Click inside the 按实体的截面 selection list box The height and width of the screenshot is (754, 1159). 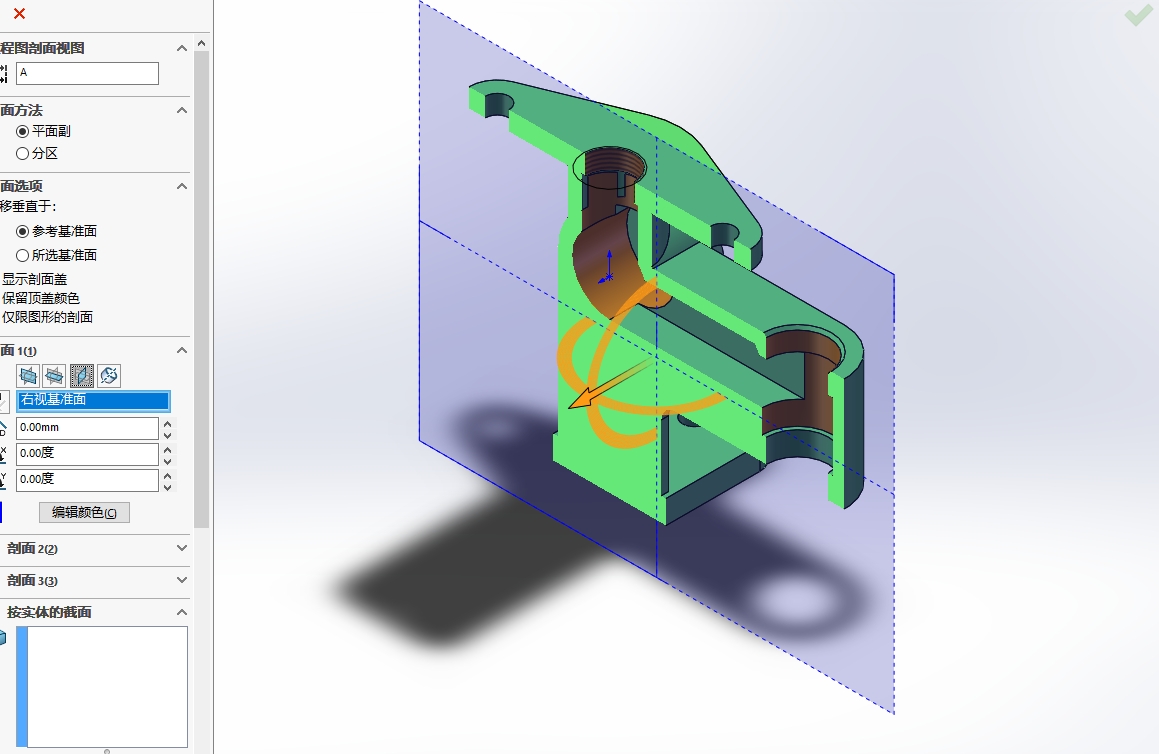(x=102, y=687)
